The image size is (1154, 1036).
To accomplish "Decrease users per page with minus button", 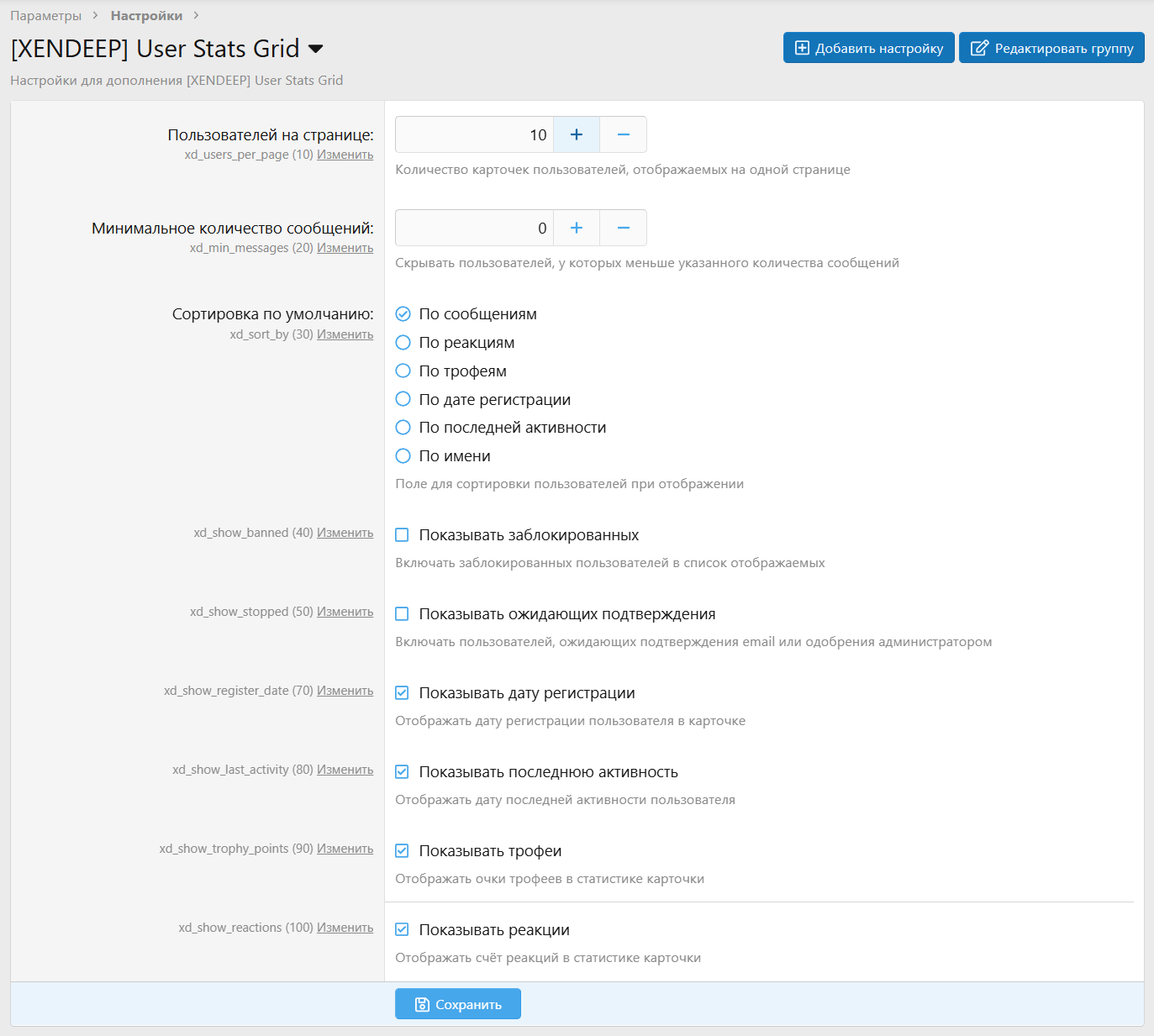I will click(624, 134).
